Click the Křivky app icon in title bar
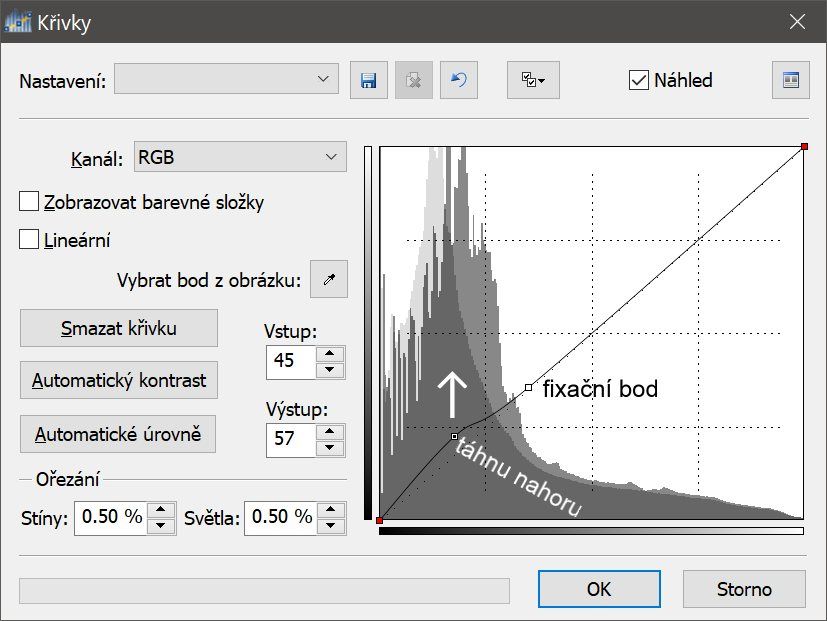This screenshot has width=827, height=621. click(17, 22)
